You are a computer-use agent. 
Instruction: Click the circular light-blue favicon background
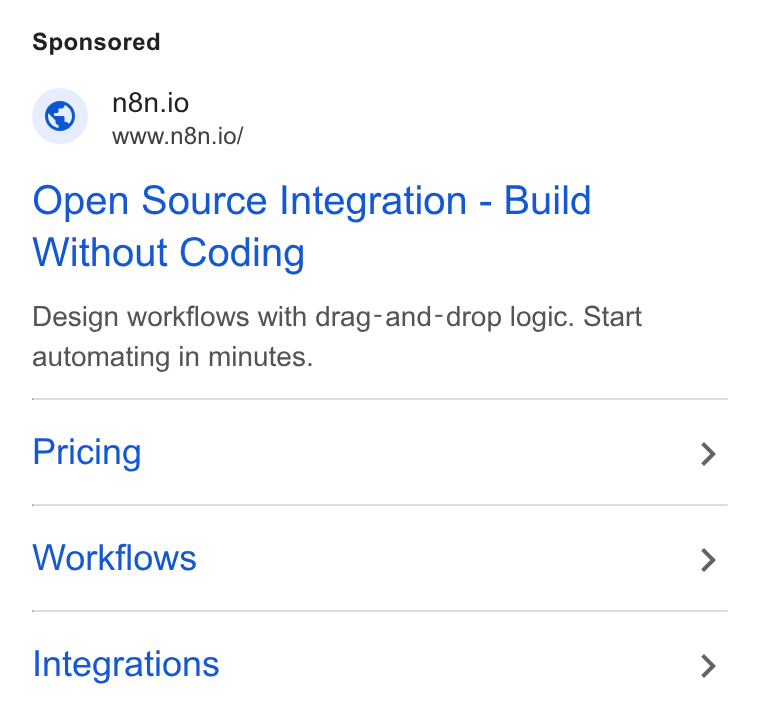60,116
